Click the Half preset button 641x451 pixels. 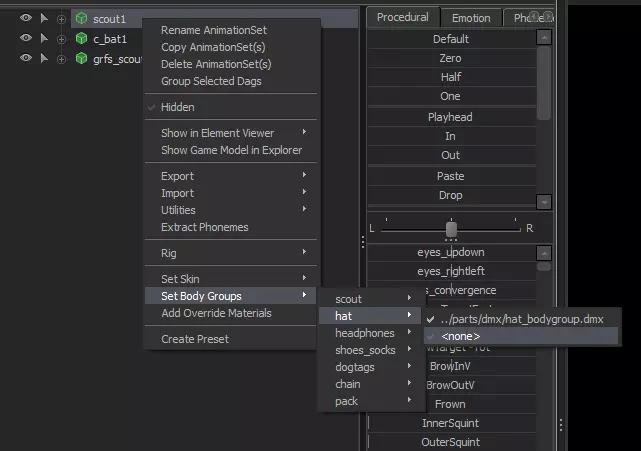[x=451, y=77]
